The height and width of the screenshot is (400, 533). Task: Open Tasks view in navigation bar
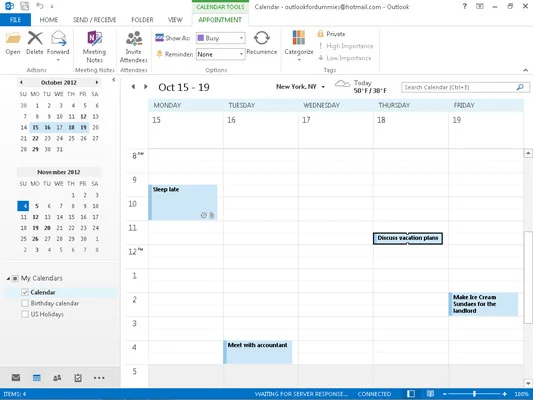78,378
